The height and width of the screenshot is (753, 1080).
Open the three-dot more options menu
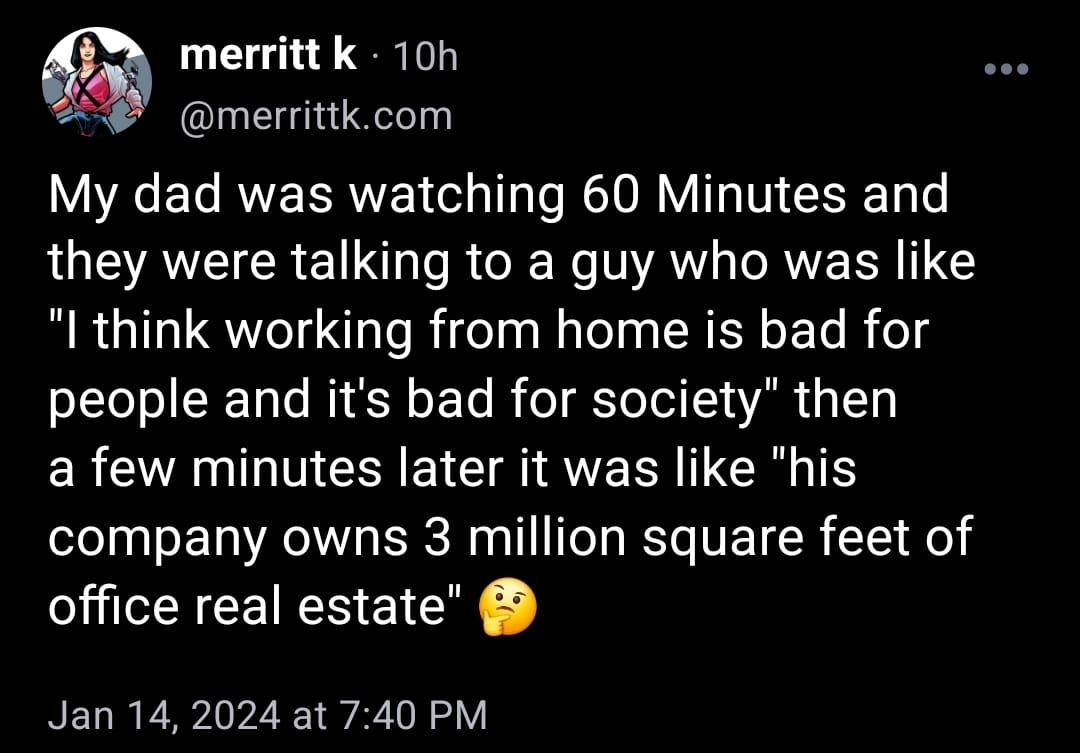click(1005, 68)
